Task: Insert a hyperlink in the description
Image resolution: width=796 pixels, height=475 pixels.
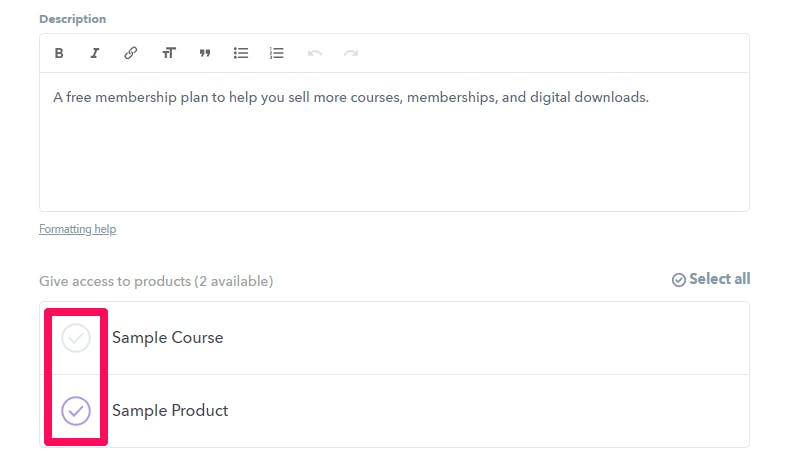Action: (130, 53)
